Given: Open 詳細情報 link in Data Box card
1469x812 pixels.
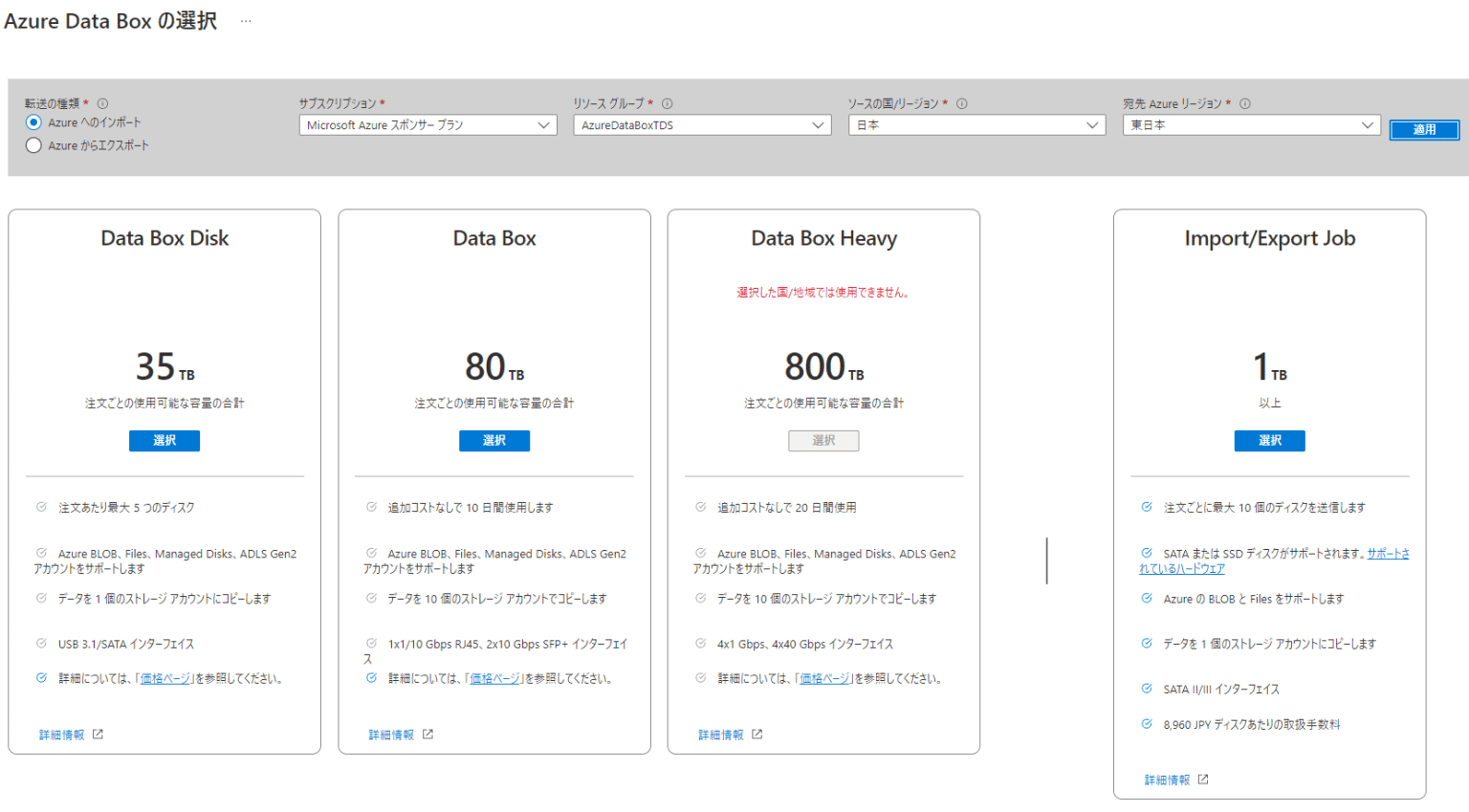Looking at the screenshot, I should (391, 735).
